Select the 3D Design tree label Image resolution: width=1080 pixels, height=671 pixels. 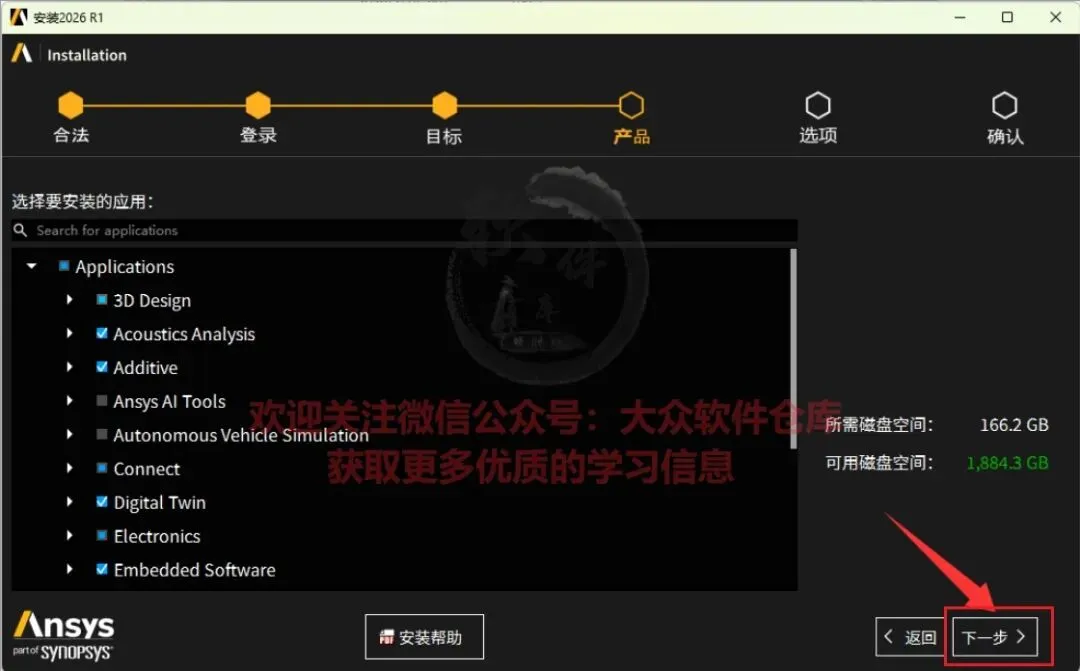[x=152, y=301]
